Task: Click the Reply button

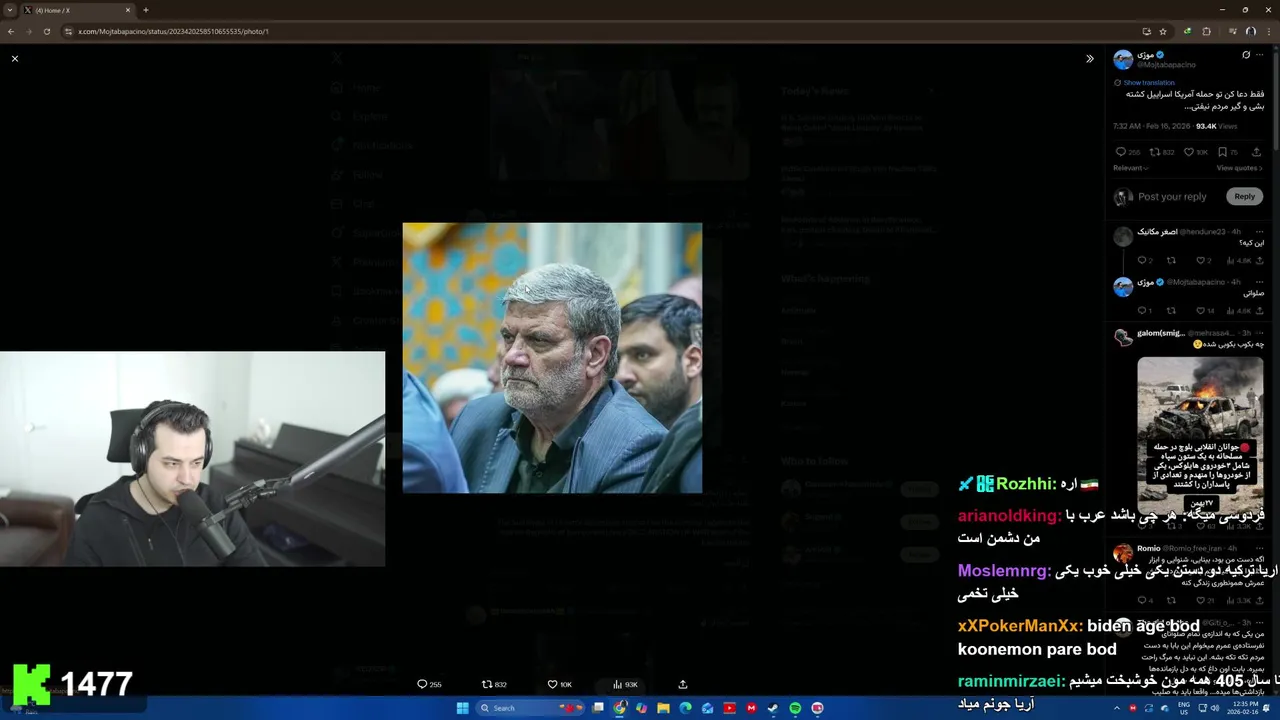Action: [1244, 197]
